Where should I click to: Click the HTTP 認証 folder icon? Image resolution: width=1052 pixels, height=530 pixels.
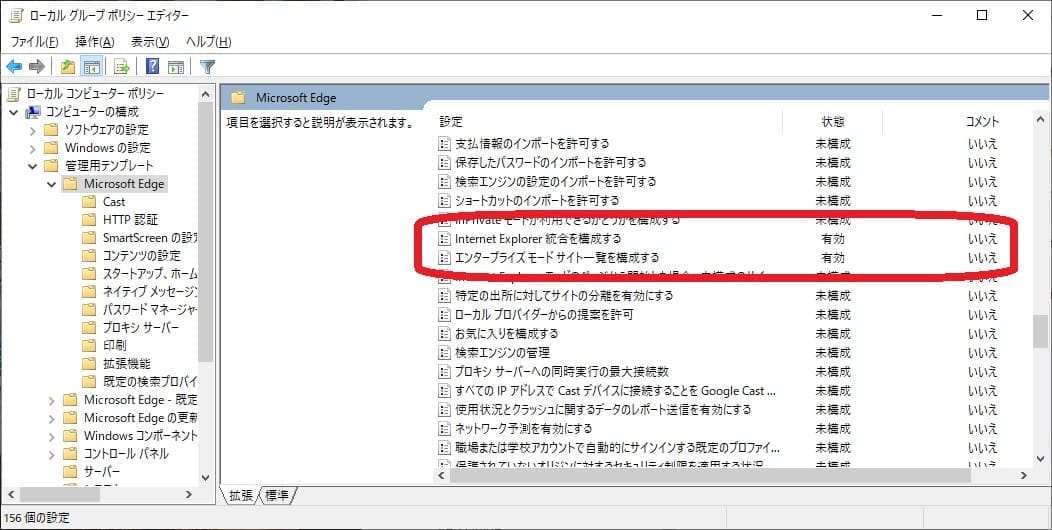click(x=89, y=219)
